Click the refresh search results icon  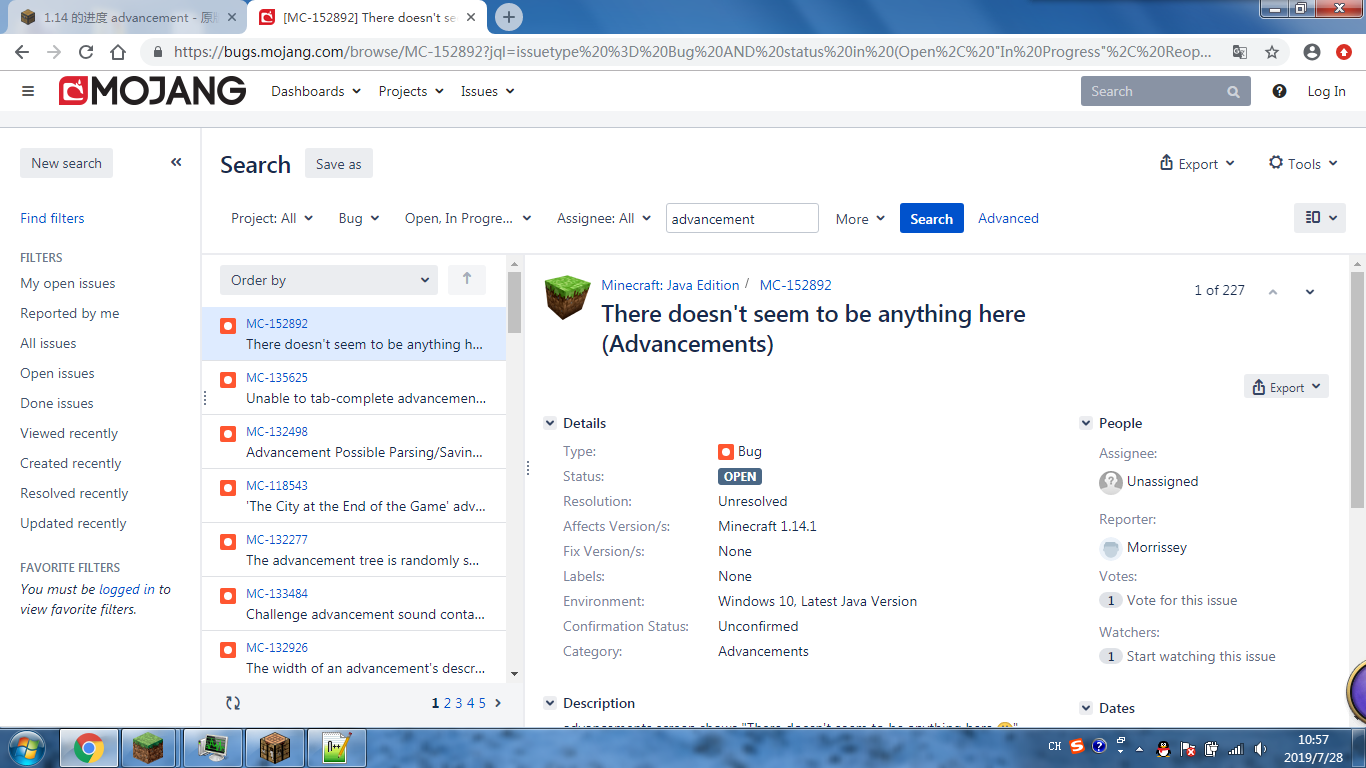coord(233,703)
